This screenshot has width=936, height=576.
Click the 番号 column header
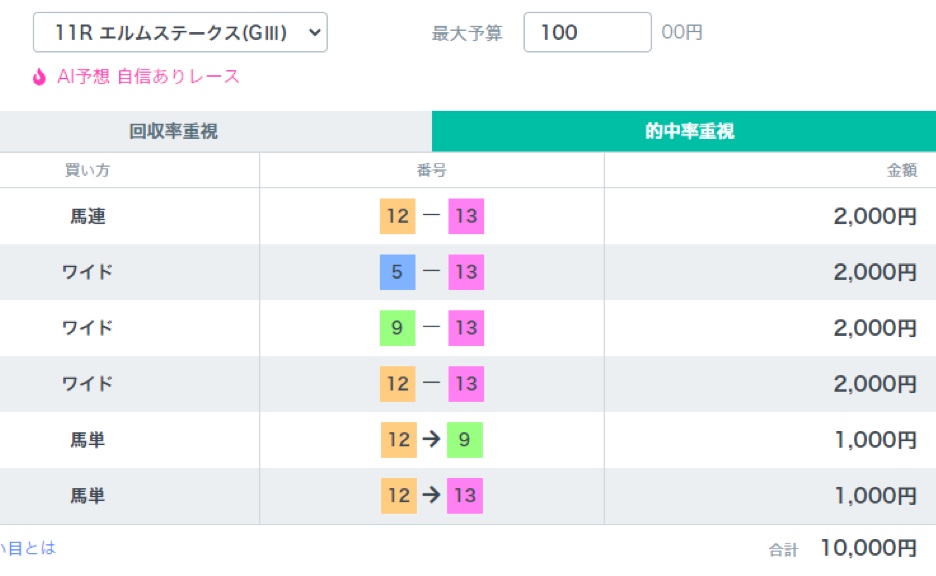pyautogui.click(x=431, y=171)
